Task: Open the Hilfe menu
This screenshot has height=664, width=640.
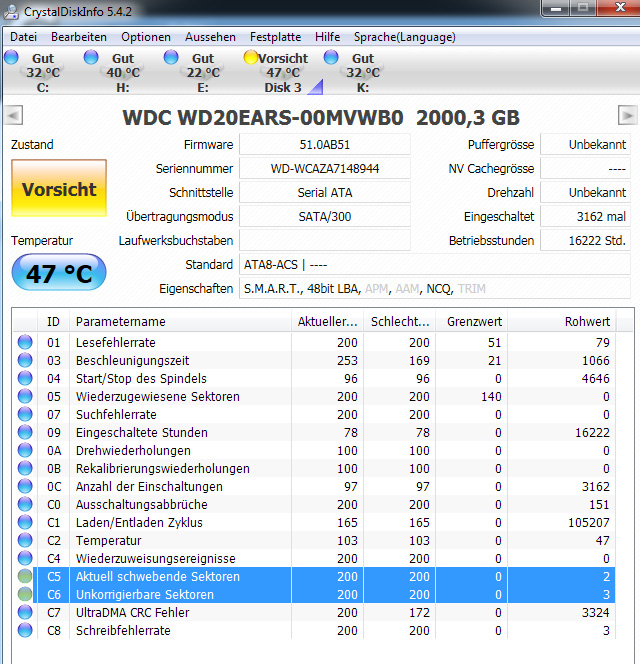Action: (x=327, y=37)
